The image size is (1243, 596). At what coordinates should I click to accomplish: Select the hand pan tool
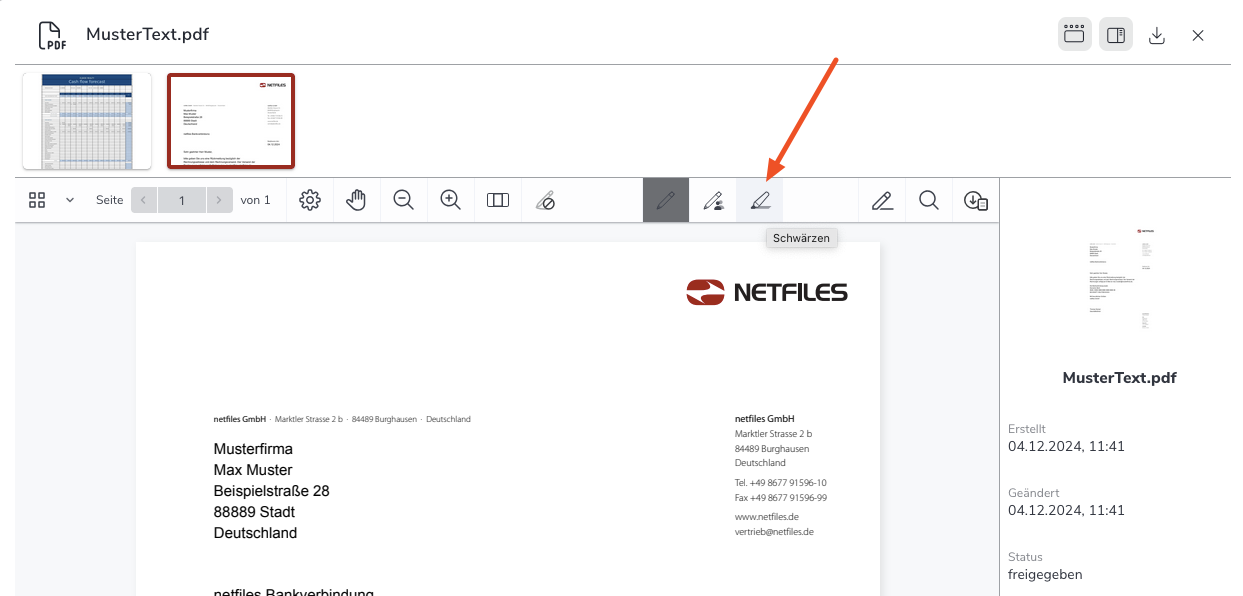pos(356,200)
